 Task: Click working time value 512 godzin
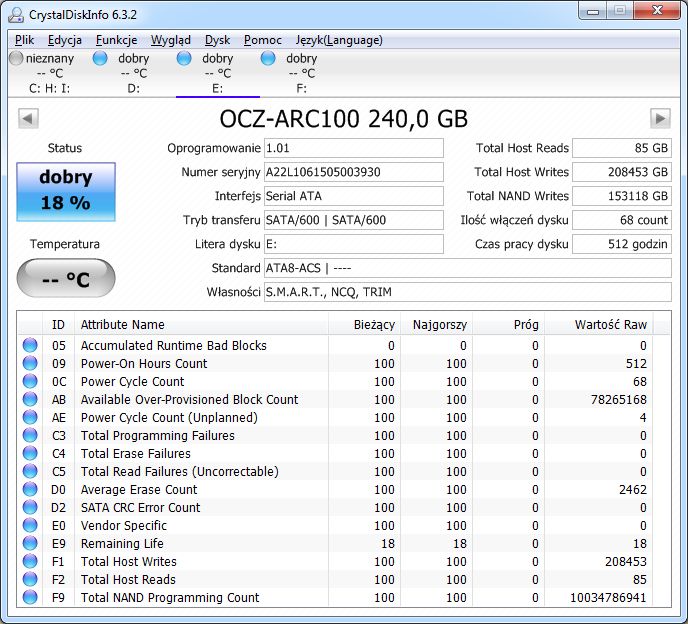click(x=622, y=244)
